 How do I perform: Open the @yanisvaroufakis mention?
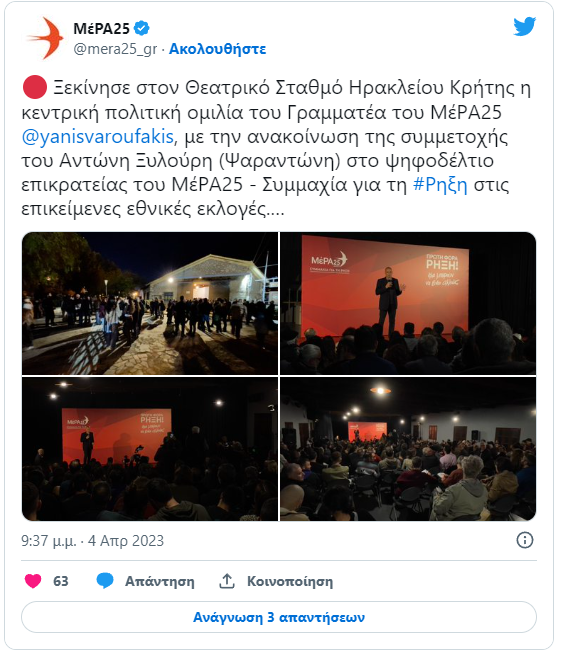[x=98, y=136]
